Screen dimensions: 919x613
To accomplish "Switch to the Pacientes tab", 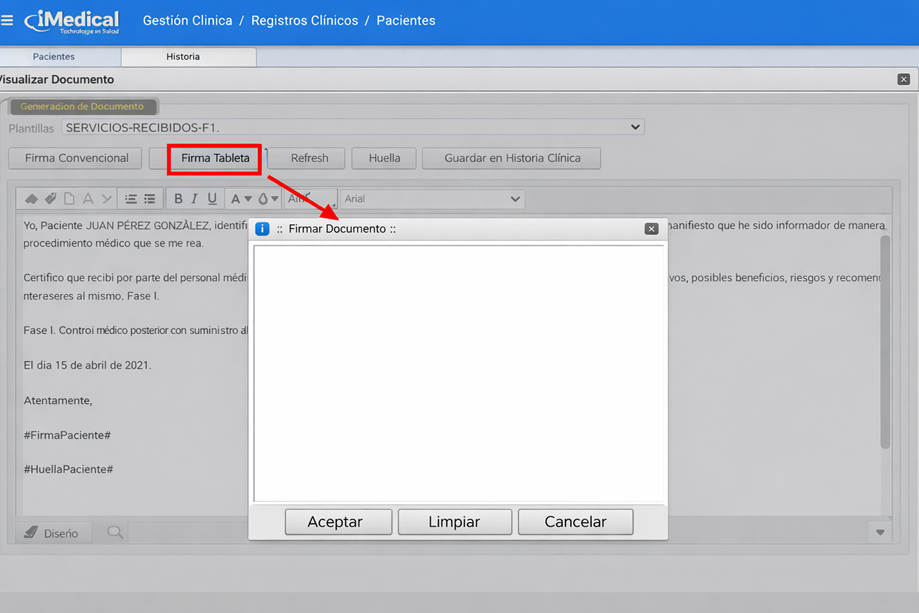I will (54, 57).
